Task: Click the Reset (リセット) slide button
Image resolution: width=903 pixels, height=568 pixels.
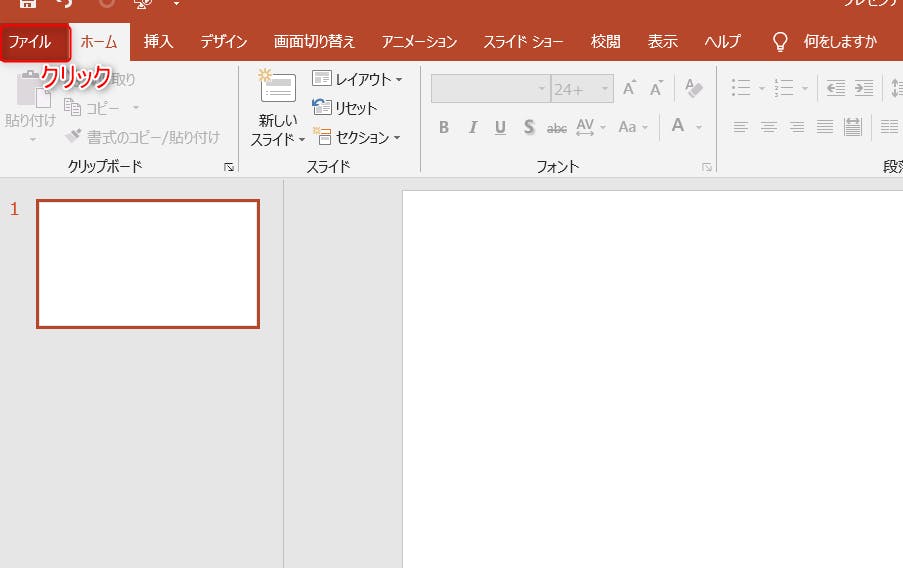Action: click(x=345, y=108)
